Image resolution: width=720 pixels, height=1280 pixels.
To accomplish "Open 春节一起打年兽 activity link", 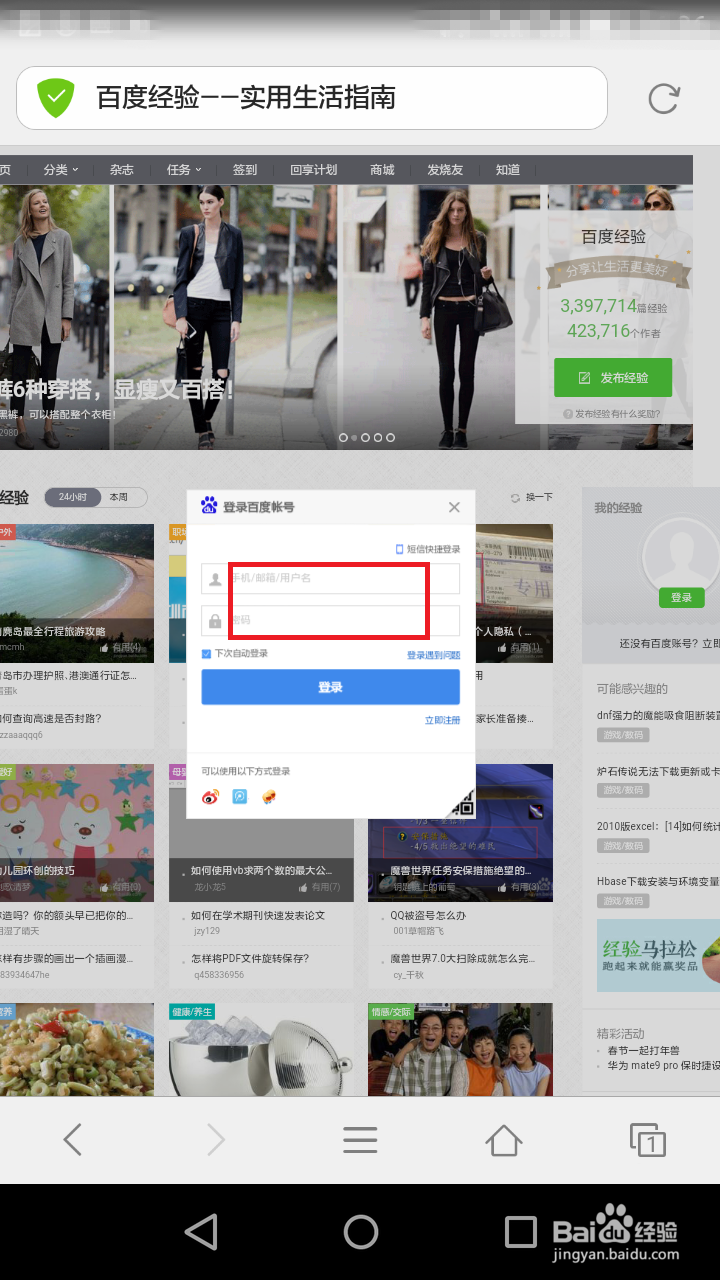I will 644,1050.
